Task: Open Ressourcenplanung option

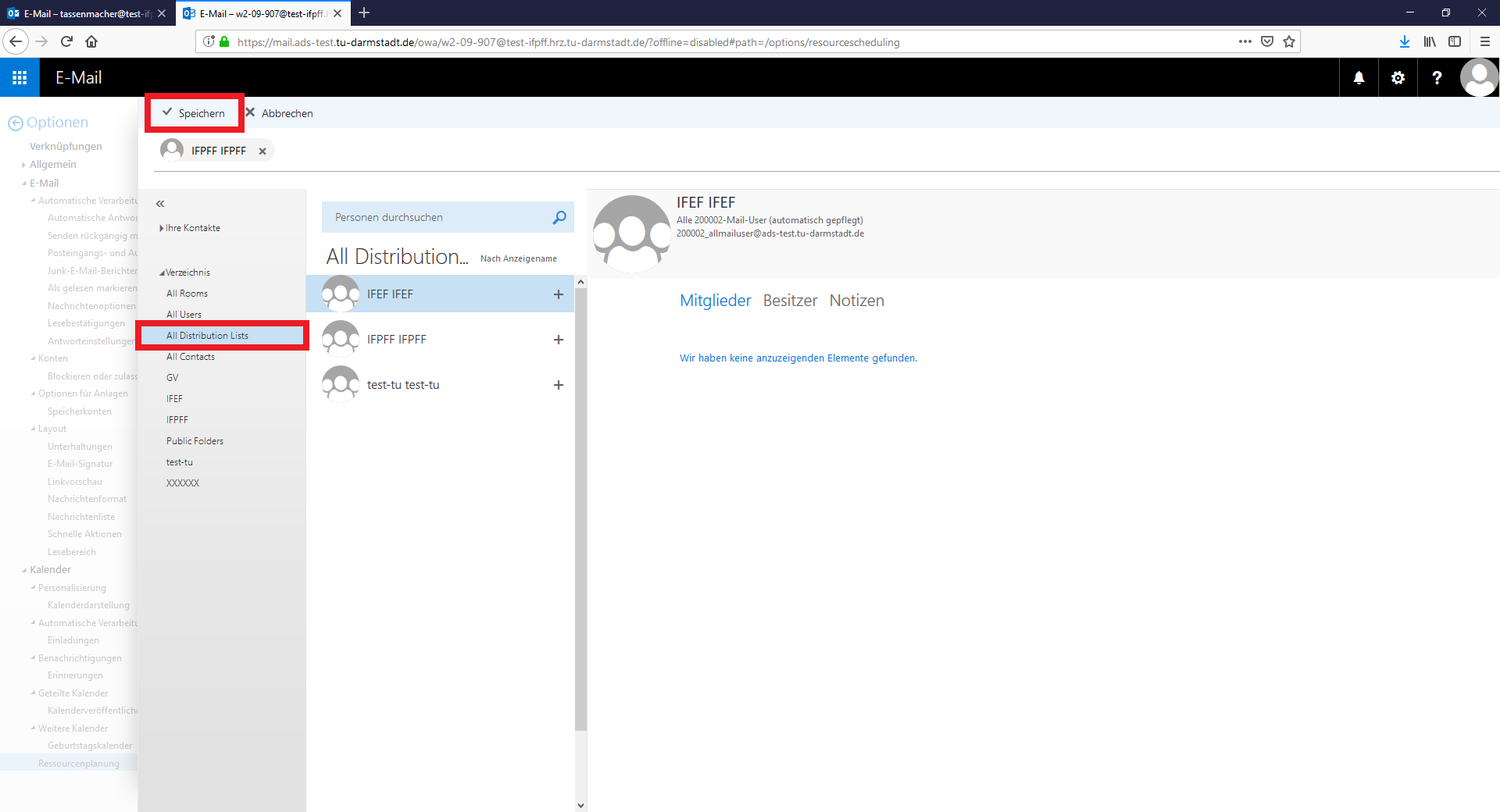Action: point(79,764)
